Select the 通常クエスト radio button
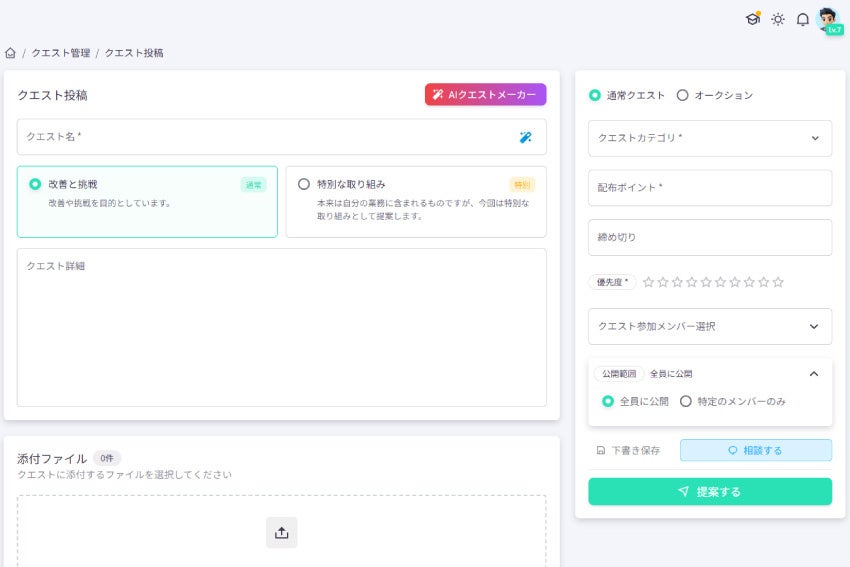The width and height of the screenshot is (850, 567). [x=595, y=95]
